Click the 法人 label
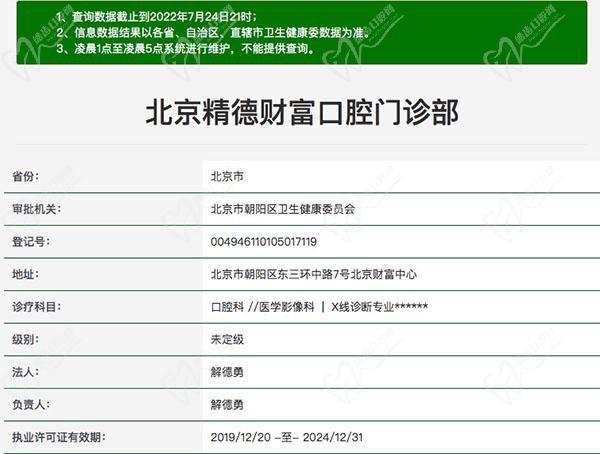The width and height of the screenshot is (600, 454). [x=25, y=372]
